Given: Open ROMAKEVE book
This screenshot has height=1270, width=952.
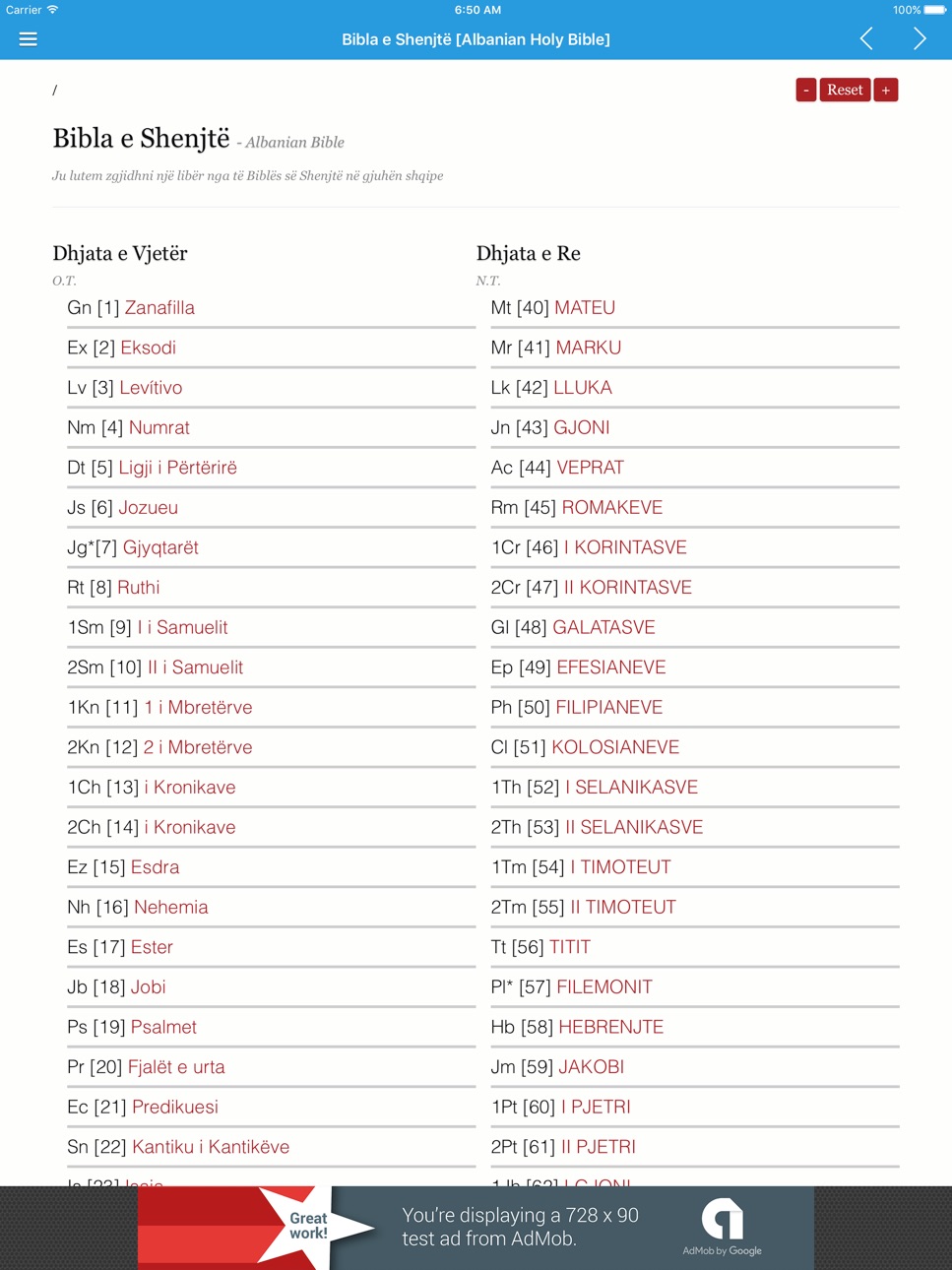Looking at the screenshot, I should coord(612,508).
